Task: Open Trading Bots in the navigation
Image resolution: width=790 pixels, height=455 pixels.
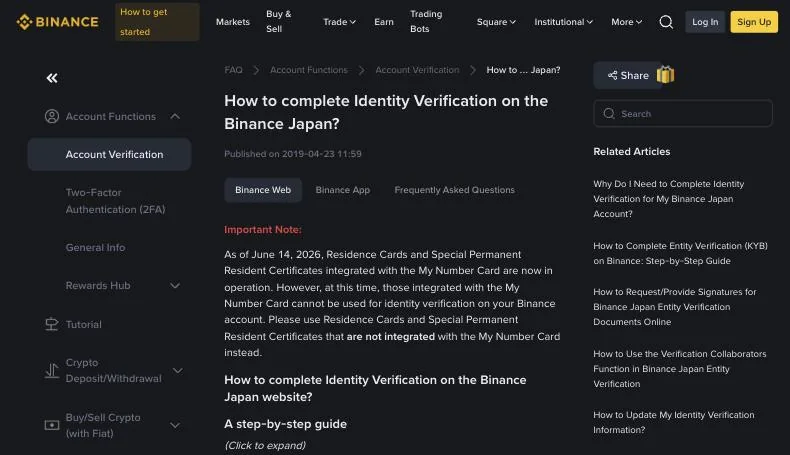Action: point(426,22)
